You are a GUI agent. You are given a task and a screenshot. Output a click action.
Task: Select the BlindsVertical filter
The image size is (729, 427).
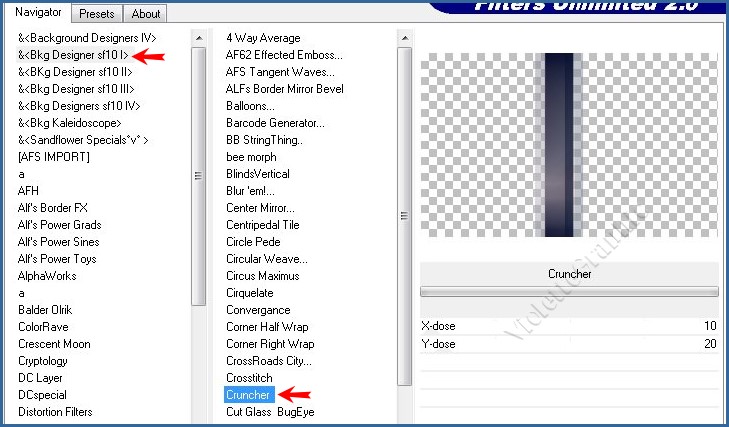[257, 174]
